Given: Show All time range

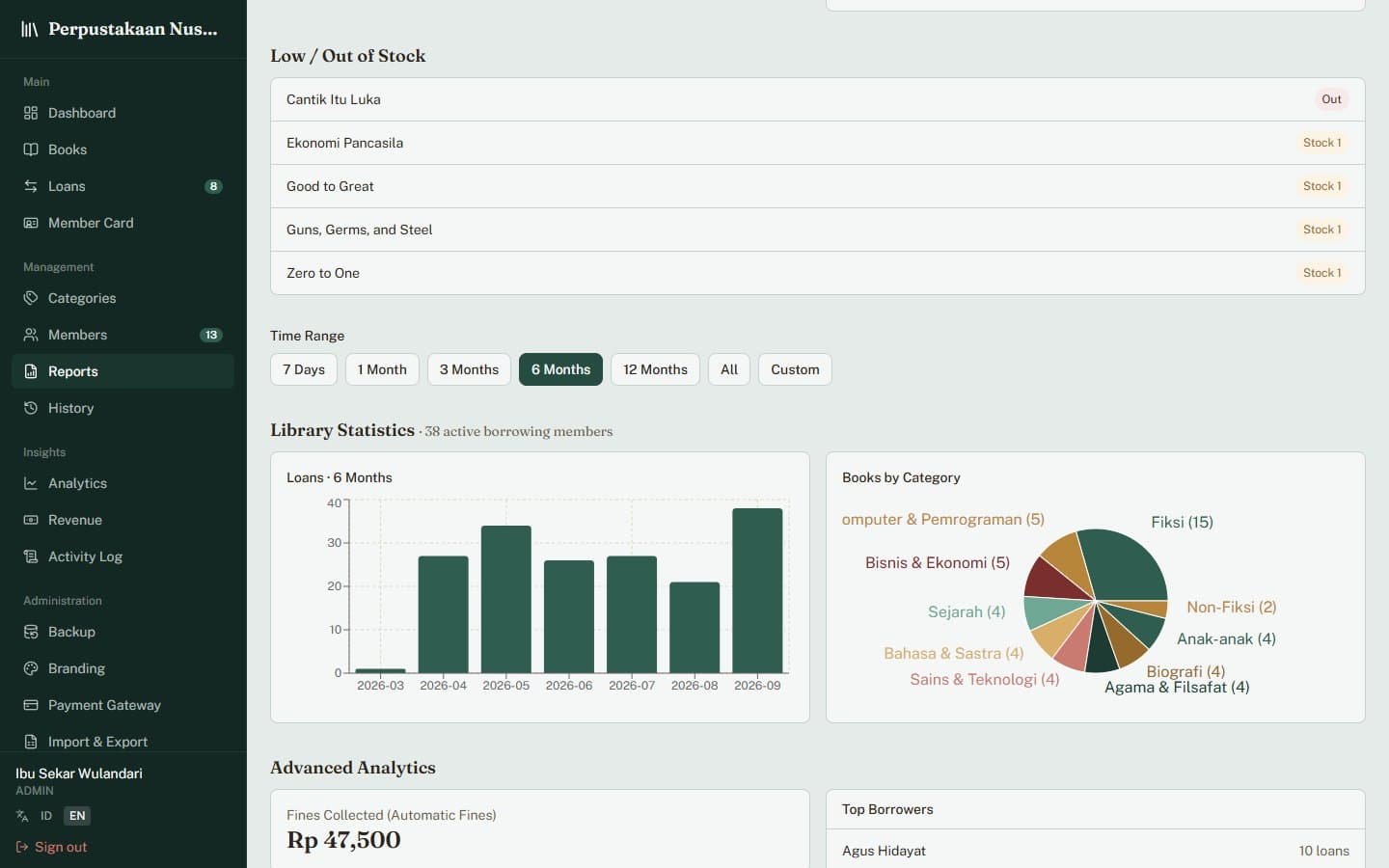Looking at the screenshot, I should click(729, 369).
